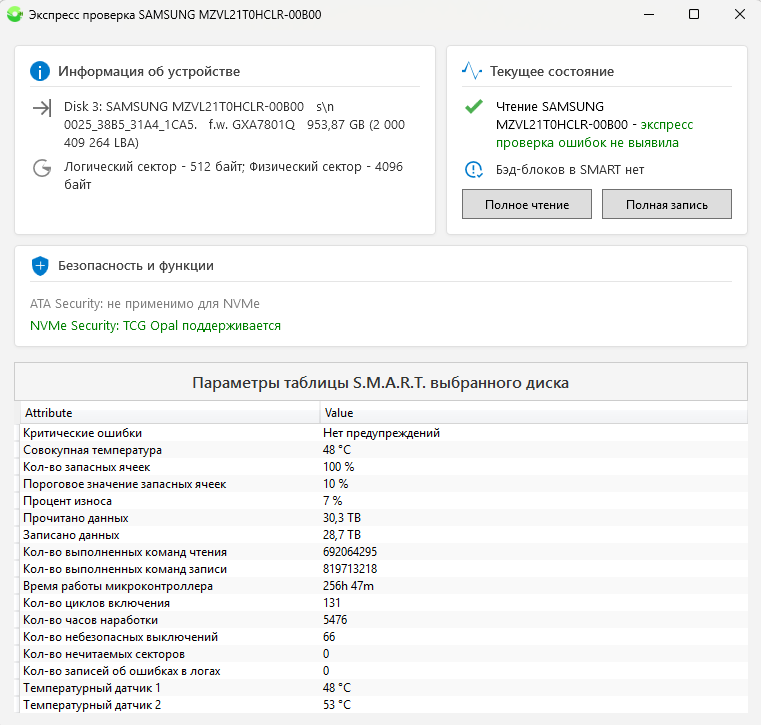Click the 53 °C sensor value
Viewport: 761px width, 725px height.
point(337,705)
